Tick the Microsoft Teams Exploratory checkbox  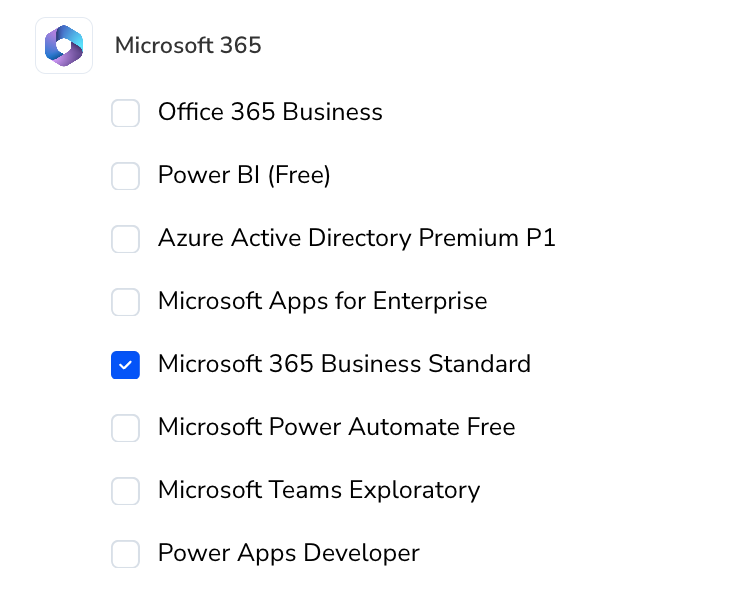[x=126, y=491]
